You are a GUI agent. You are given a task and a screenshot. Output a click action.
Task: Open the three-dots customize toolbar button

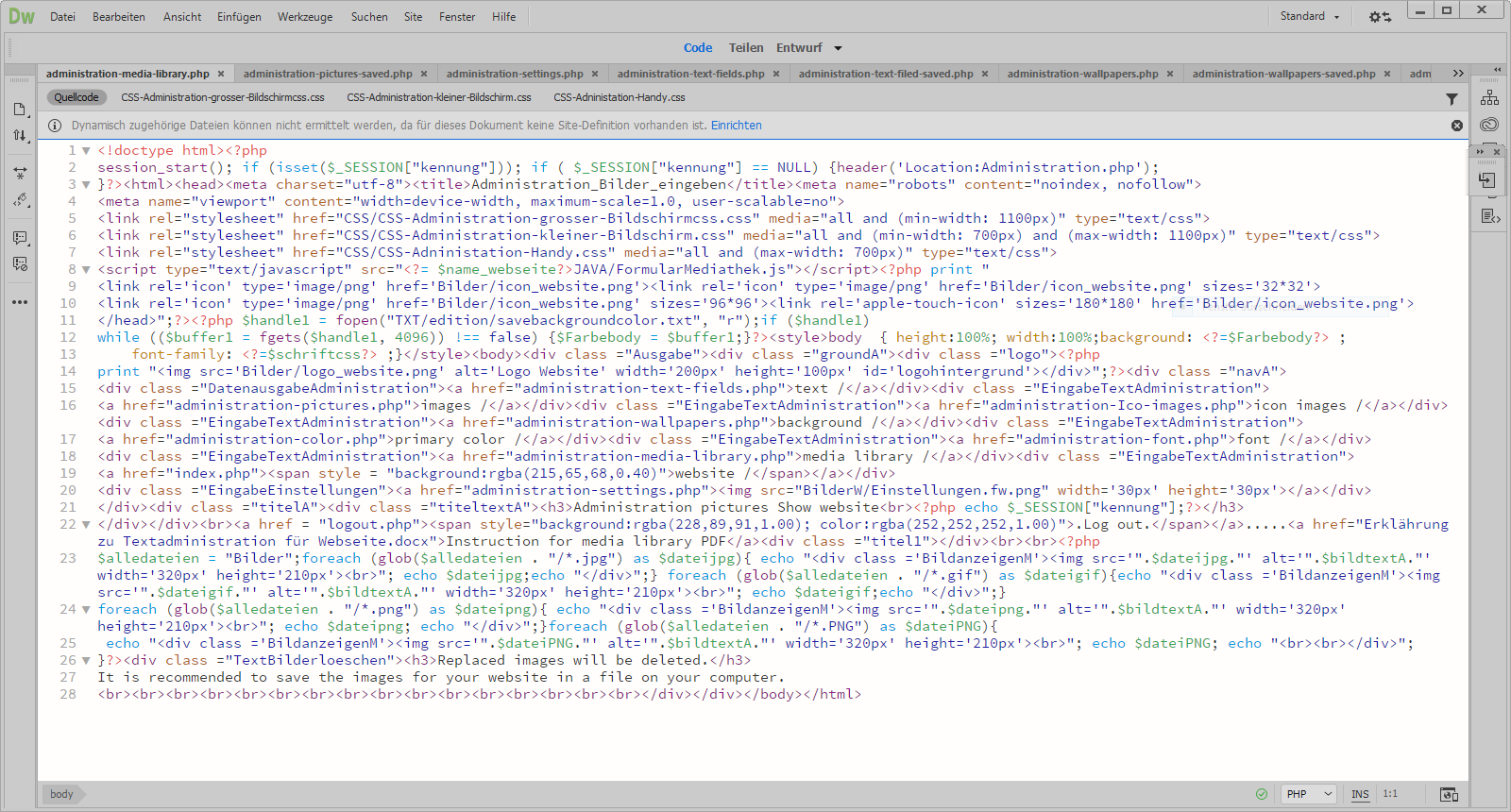click(x=20, y=302)
